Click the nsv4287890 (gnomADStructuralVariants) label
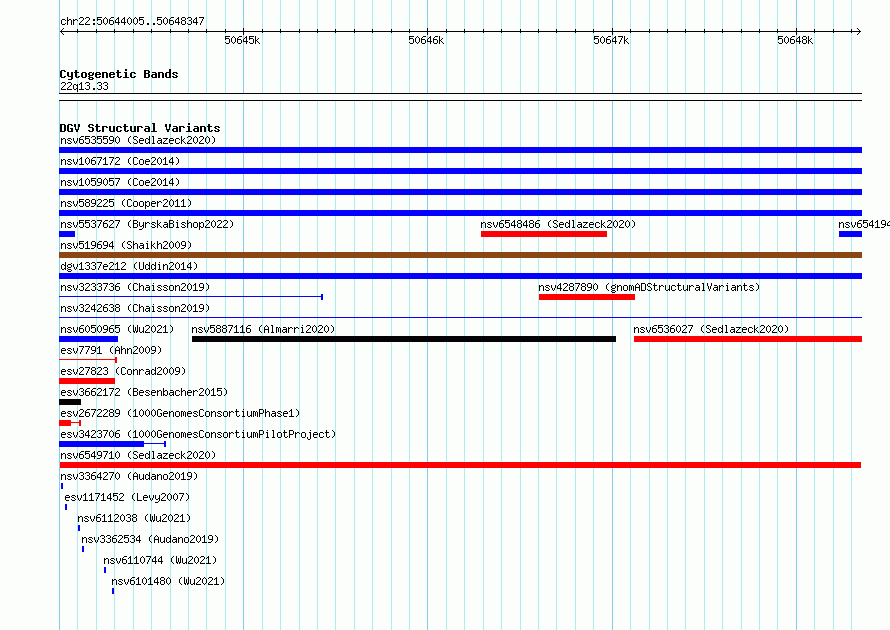This screenshot has height=630, width=890. tap(649, 287)
